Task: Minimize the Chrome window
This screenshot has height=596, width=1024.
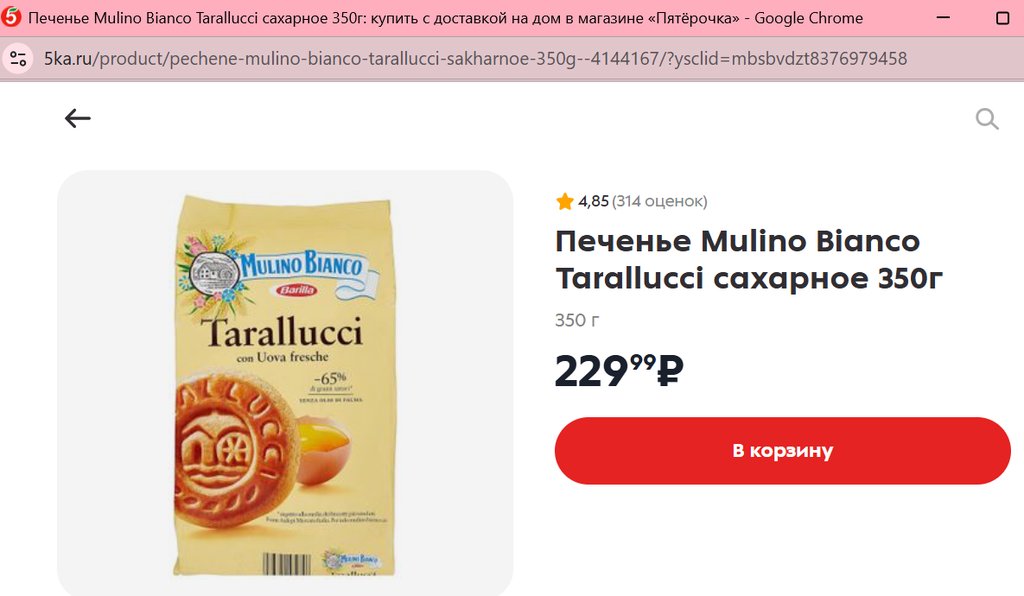Action: [943, 18]
